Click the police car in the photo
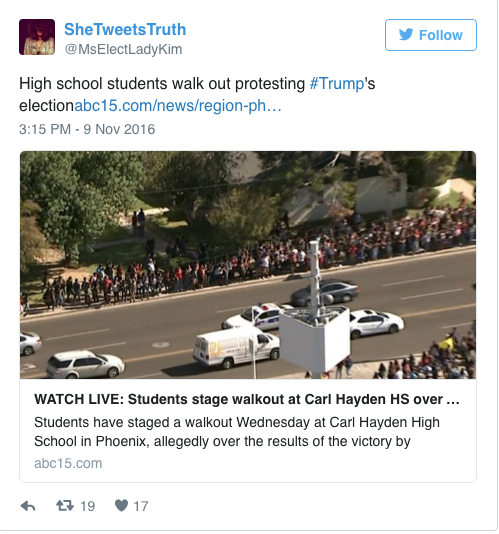Screen dimensions: 499x534 pos(257,316)
